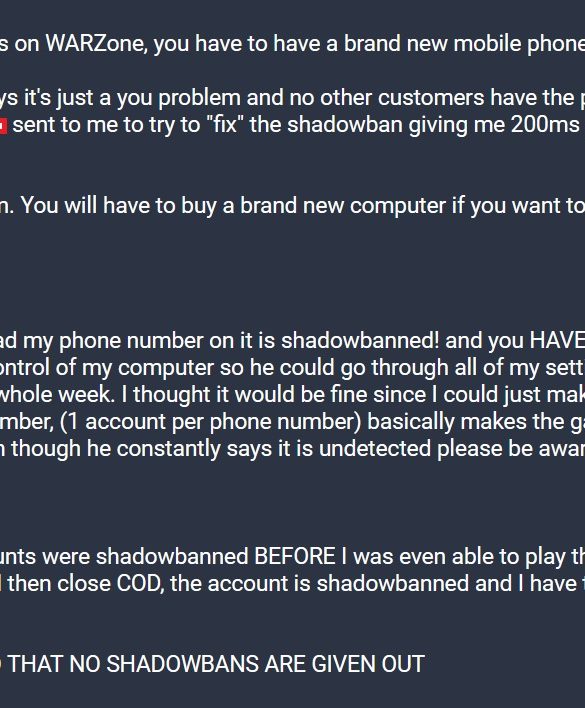
Task: Click the quoted word "fix"
Action: click(x=228, y=125)
